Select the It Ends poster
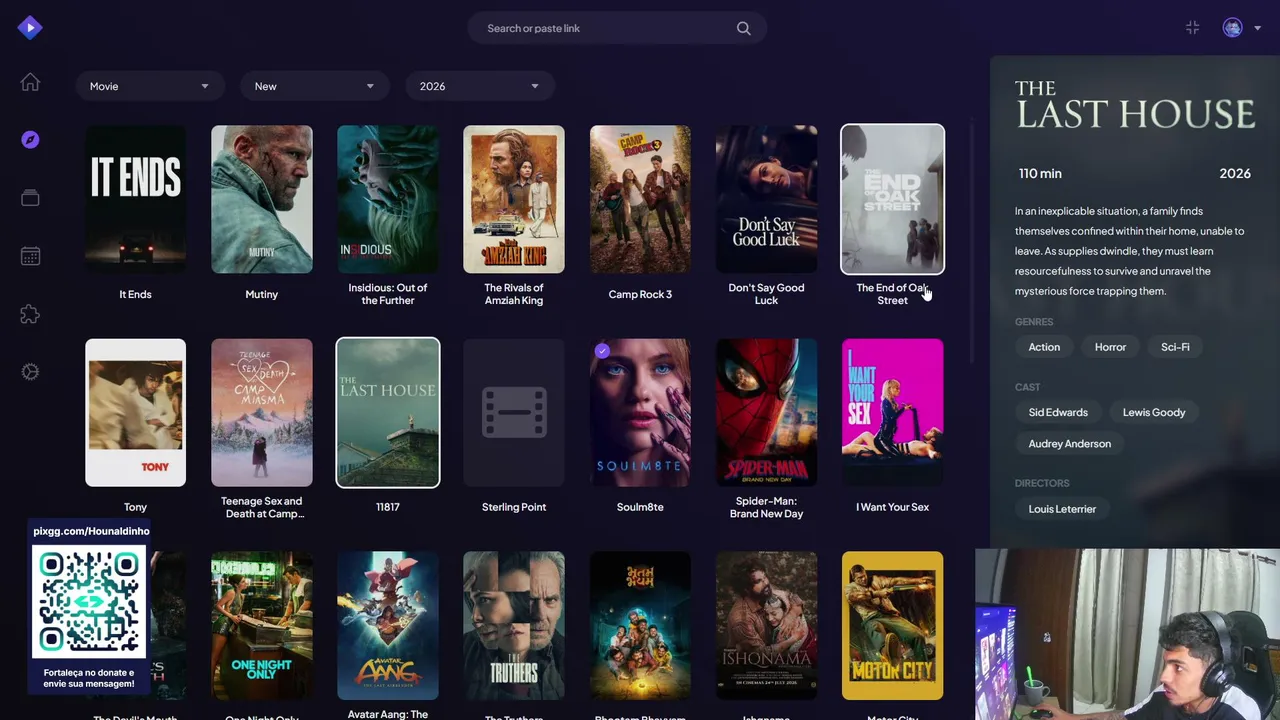This screenshot has width=1280, height=720. [136, 199]
